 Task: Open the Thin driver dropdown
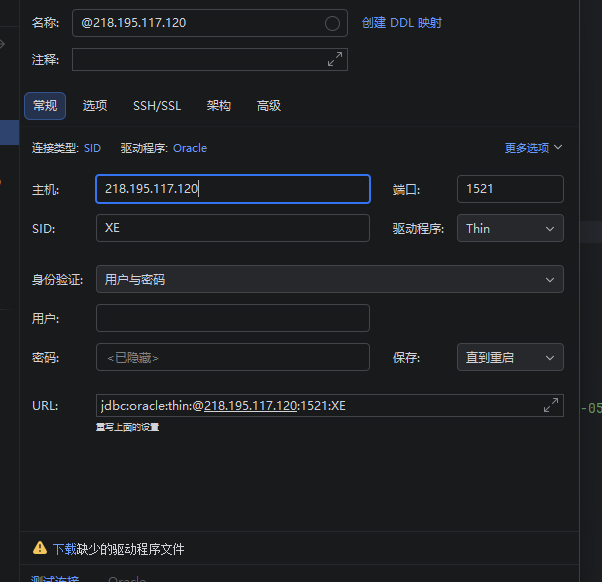pos(510,228)
